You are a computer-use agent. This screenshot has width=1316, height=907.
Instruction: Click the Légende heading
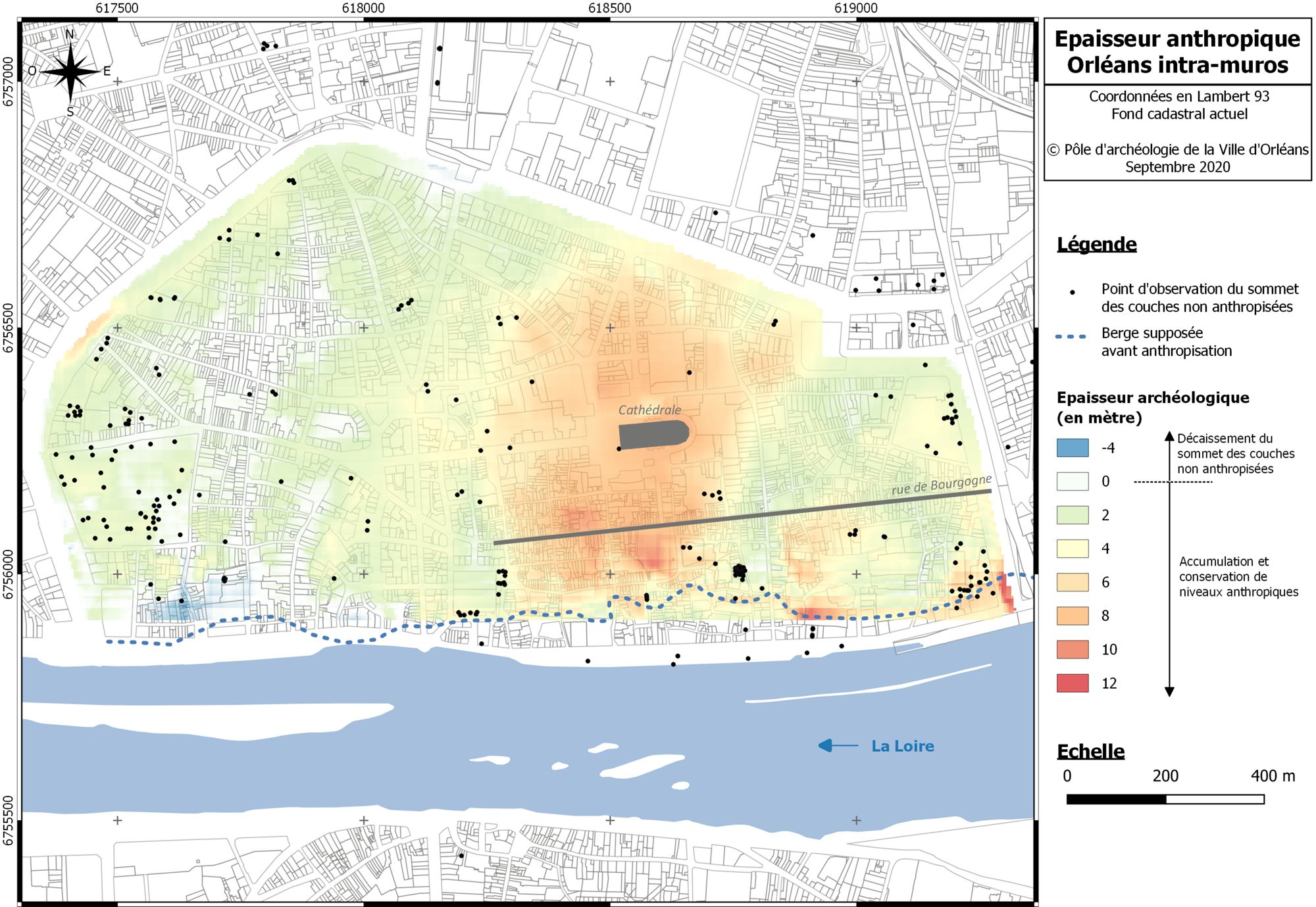pyautogui.click(x=1096, y=244)
